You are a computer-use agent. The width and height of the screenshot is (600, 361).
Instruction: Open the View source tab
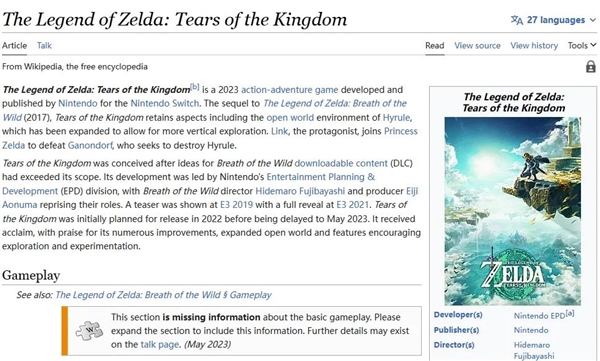tap(477, 46)
